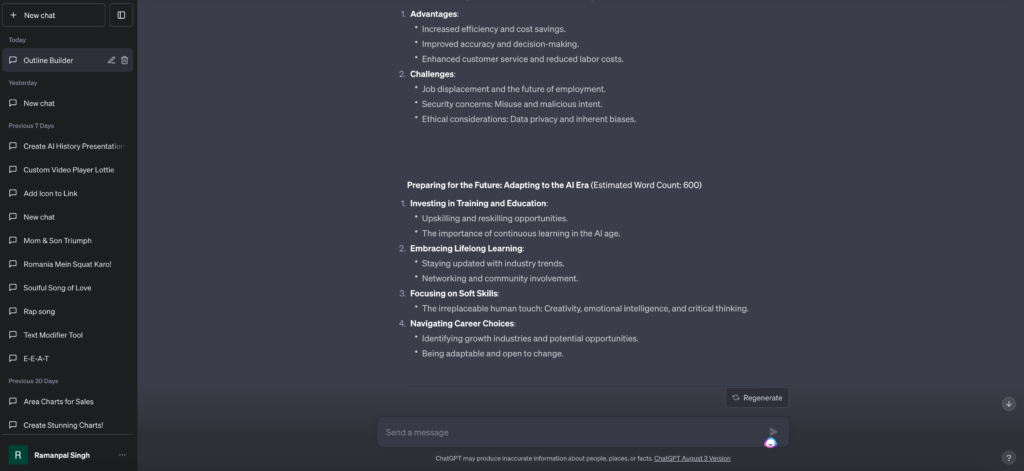
Task: Click the rename pencil icon for Outline Builder
Action: click(111, 60)
